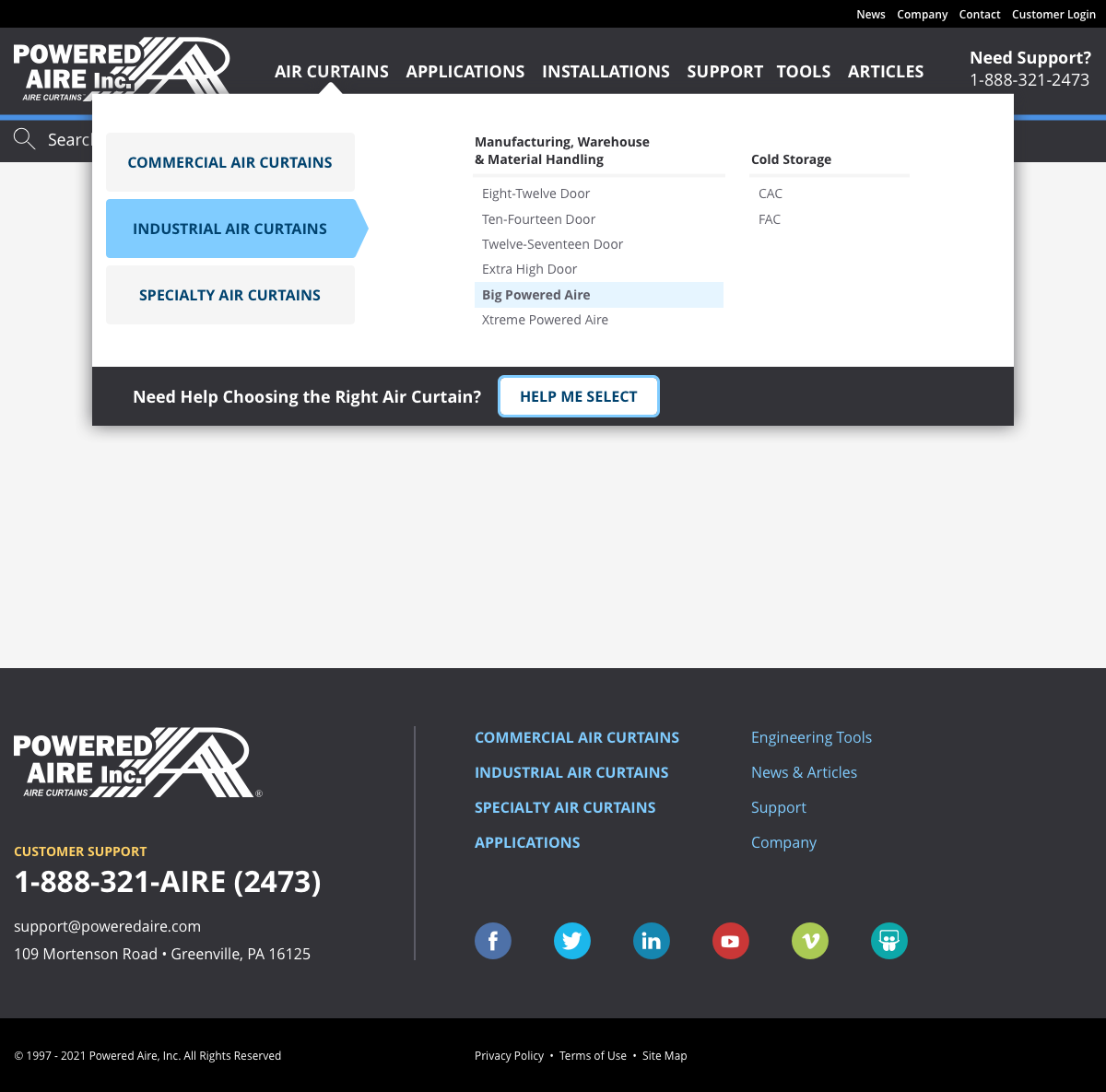Image resolution: width=1106 pixels, height=1092 pixels.
Task: Open the SlideShare social icon
Action: click(889, 941)
